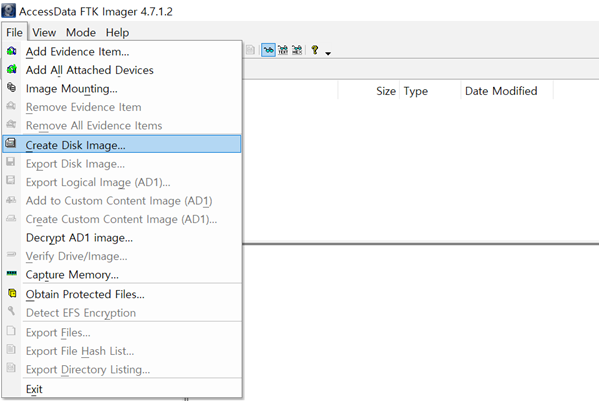Switch to text view glasses icon
Image resolution: width=599 pixels, height=401 pixels.
tap(283, 50)
